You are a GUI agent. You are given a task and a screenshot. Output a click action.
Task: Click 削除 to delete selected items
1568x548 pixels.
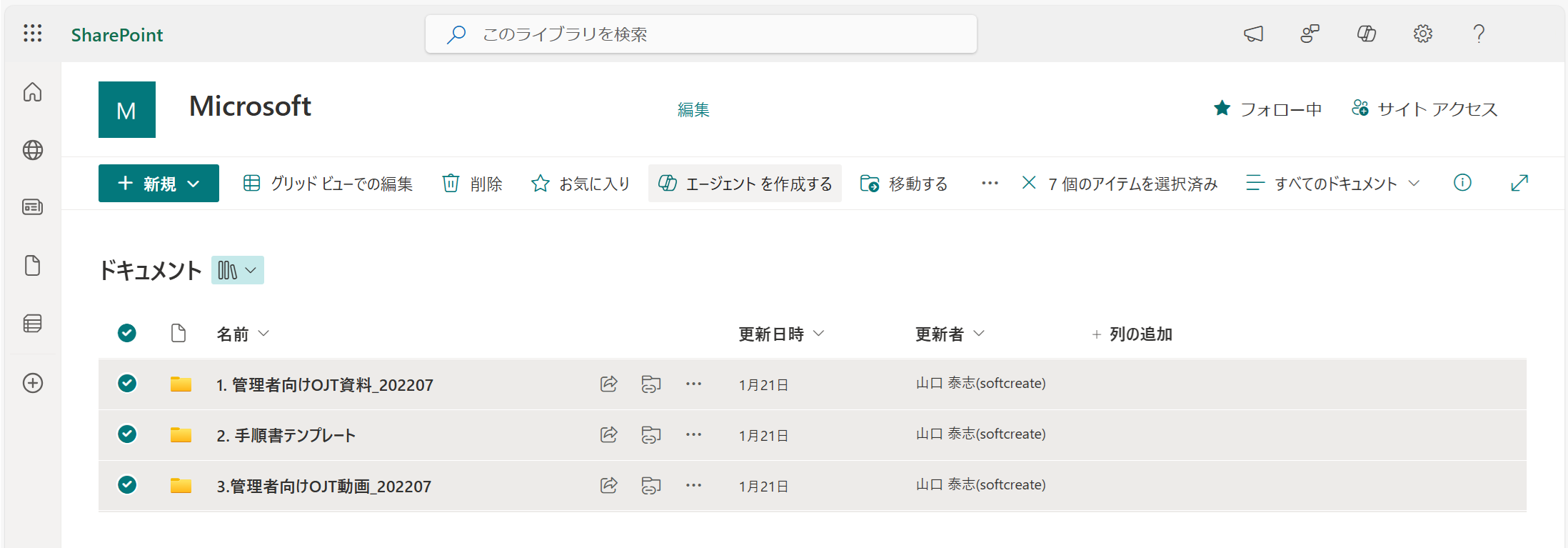[x=472, y=184]
